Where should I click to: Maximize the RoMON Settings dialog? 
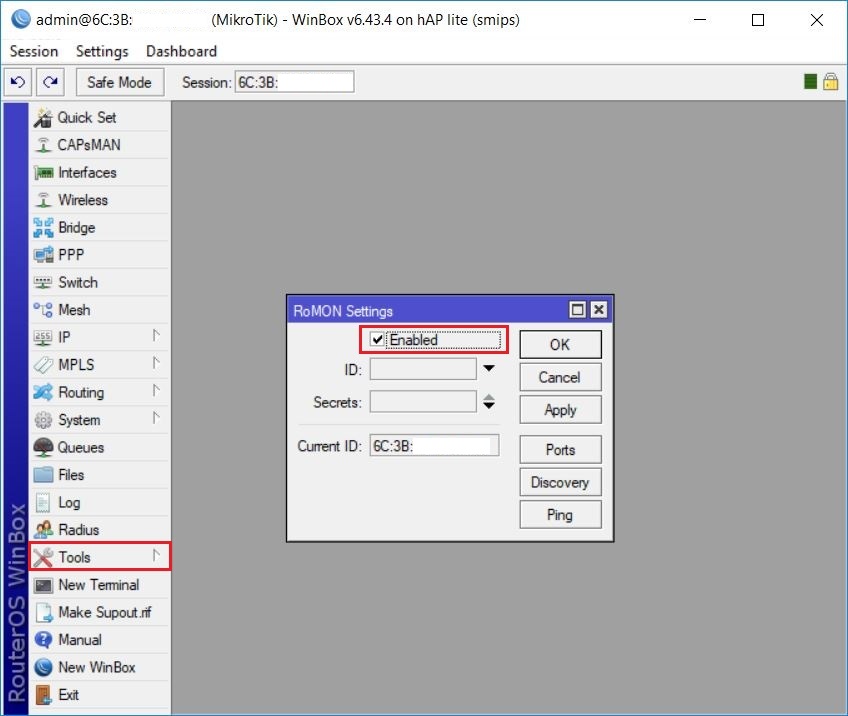pyautogui.click(x=578, y=310)
